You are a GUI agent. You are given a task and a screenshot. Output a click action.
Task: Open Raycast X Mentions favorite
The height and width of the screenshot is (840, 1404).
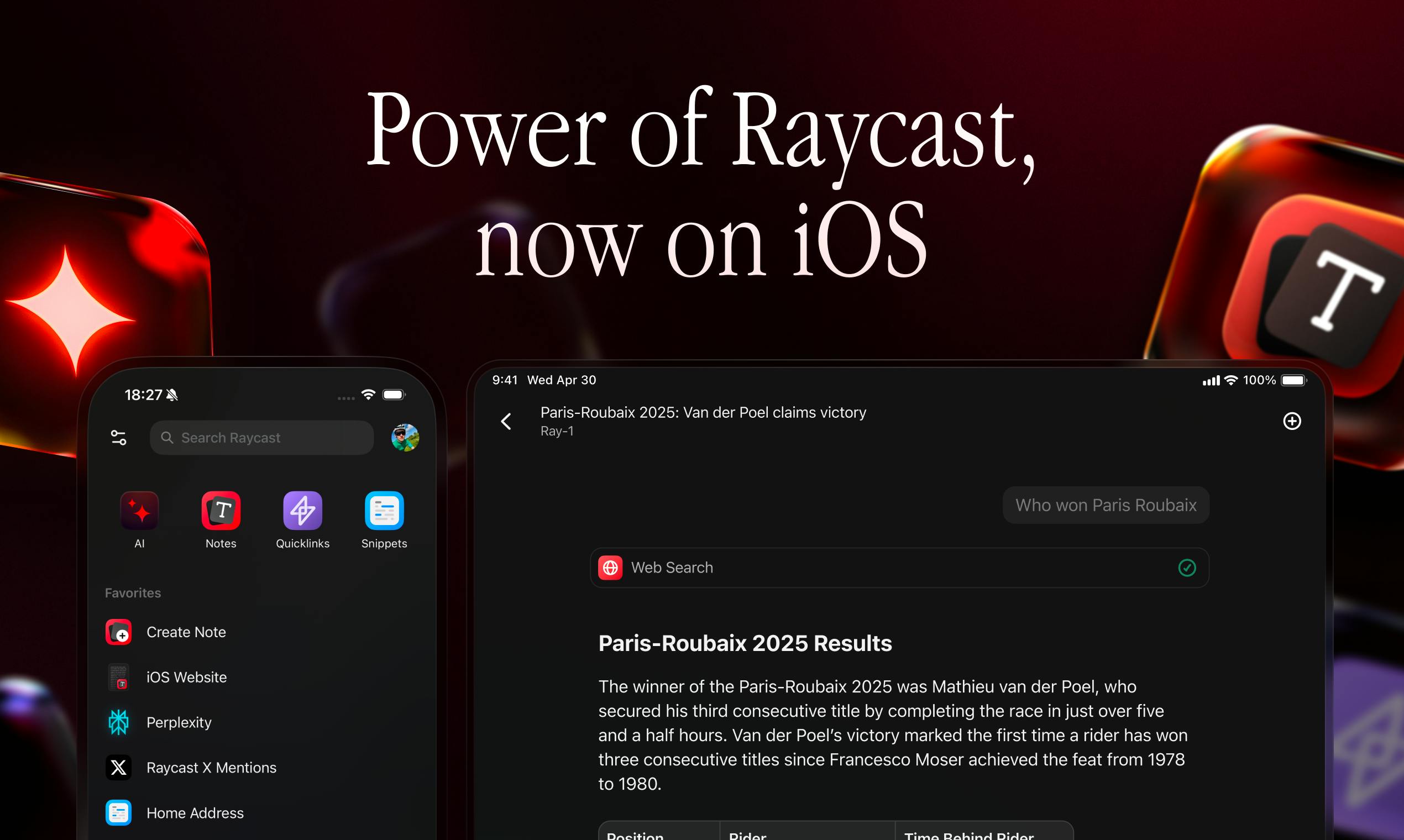[x=261, y=768]
